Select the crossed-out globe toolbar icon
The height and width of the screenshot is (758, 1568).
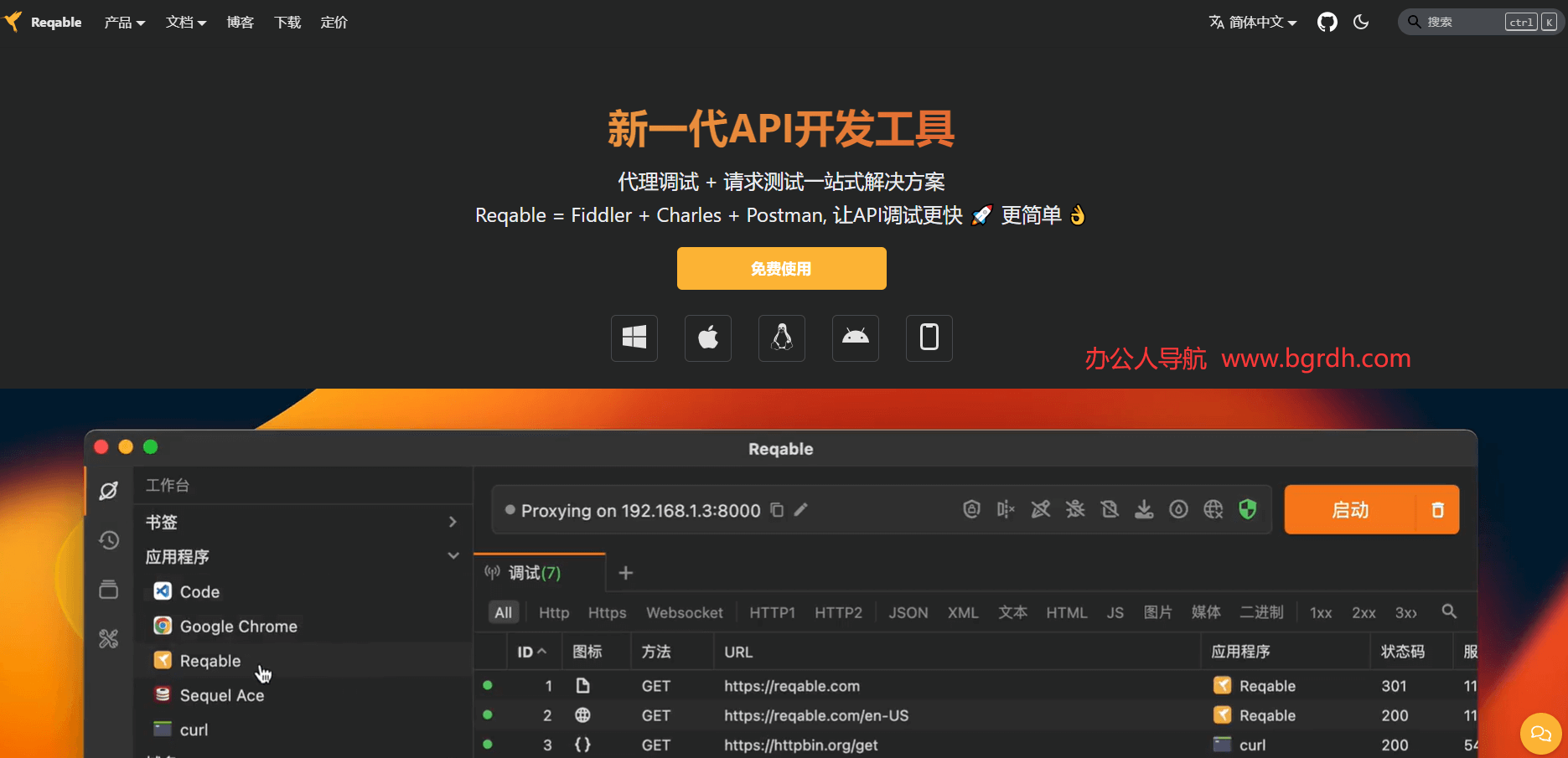click(1213, 509)
